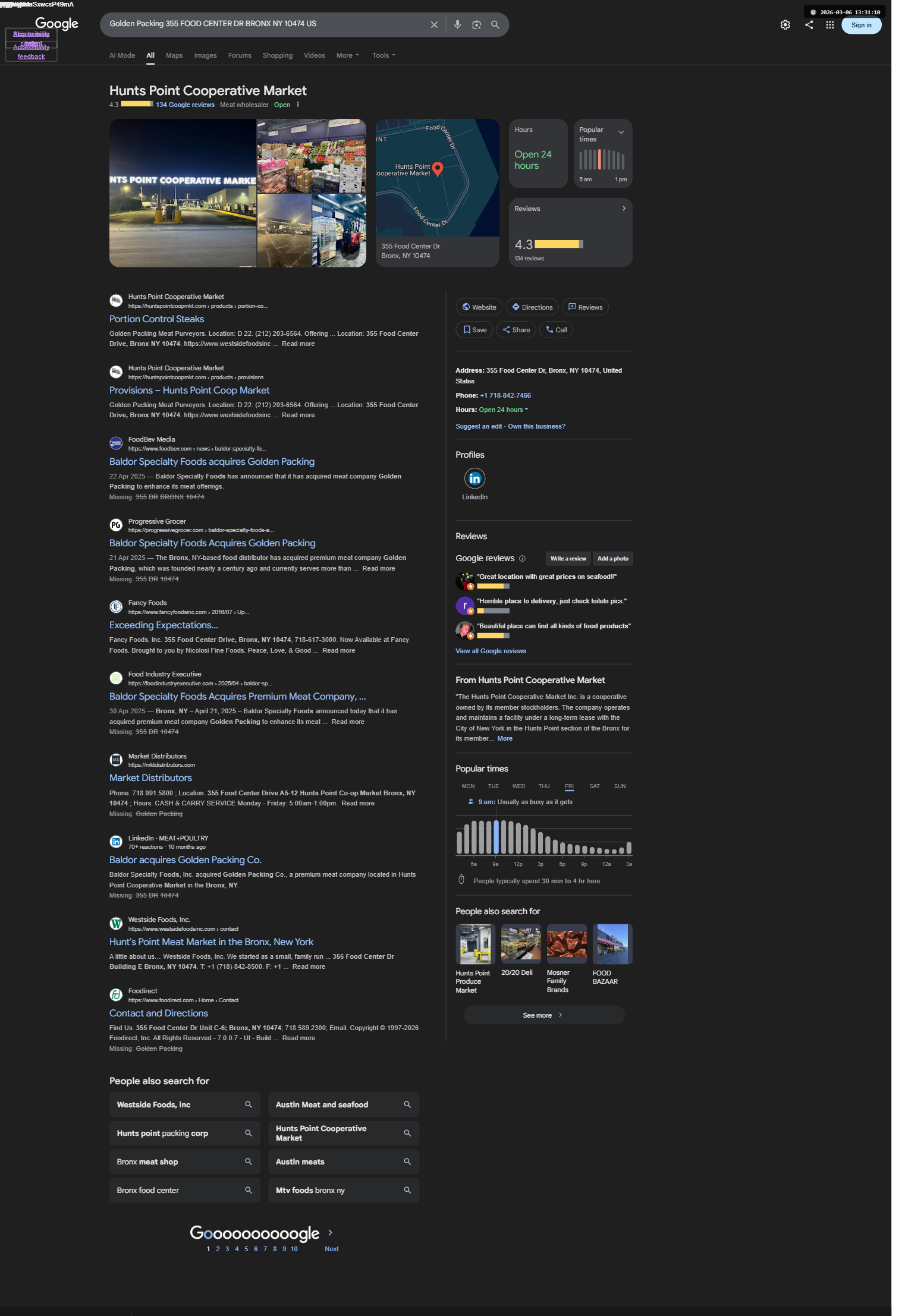The height and width of the screenshot is (1316, 902).
Task: Click the Next page link
Action: click(331, 1249)
